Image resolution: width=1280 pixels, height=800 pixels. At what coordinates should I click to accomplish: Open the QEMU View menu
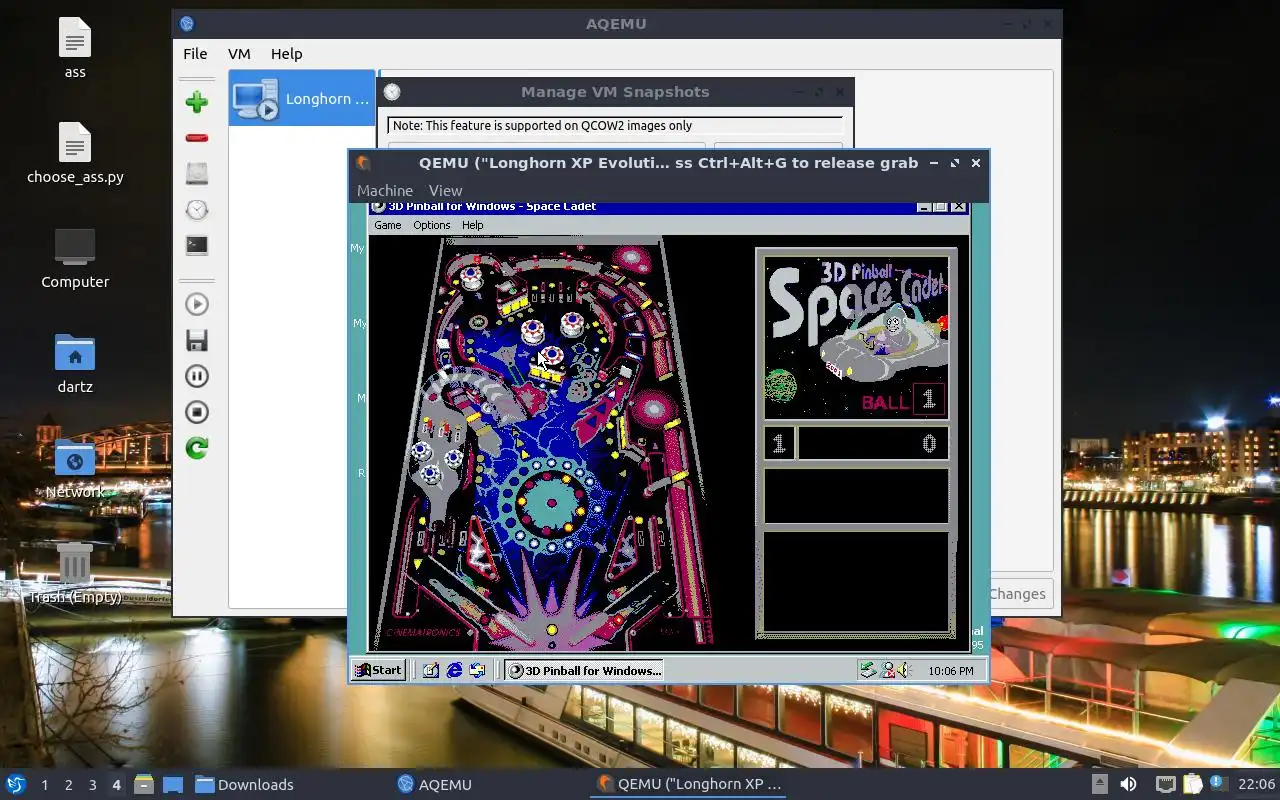[x=445, y=190]
